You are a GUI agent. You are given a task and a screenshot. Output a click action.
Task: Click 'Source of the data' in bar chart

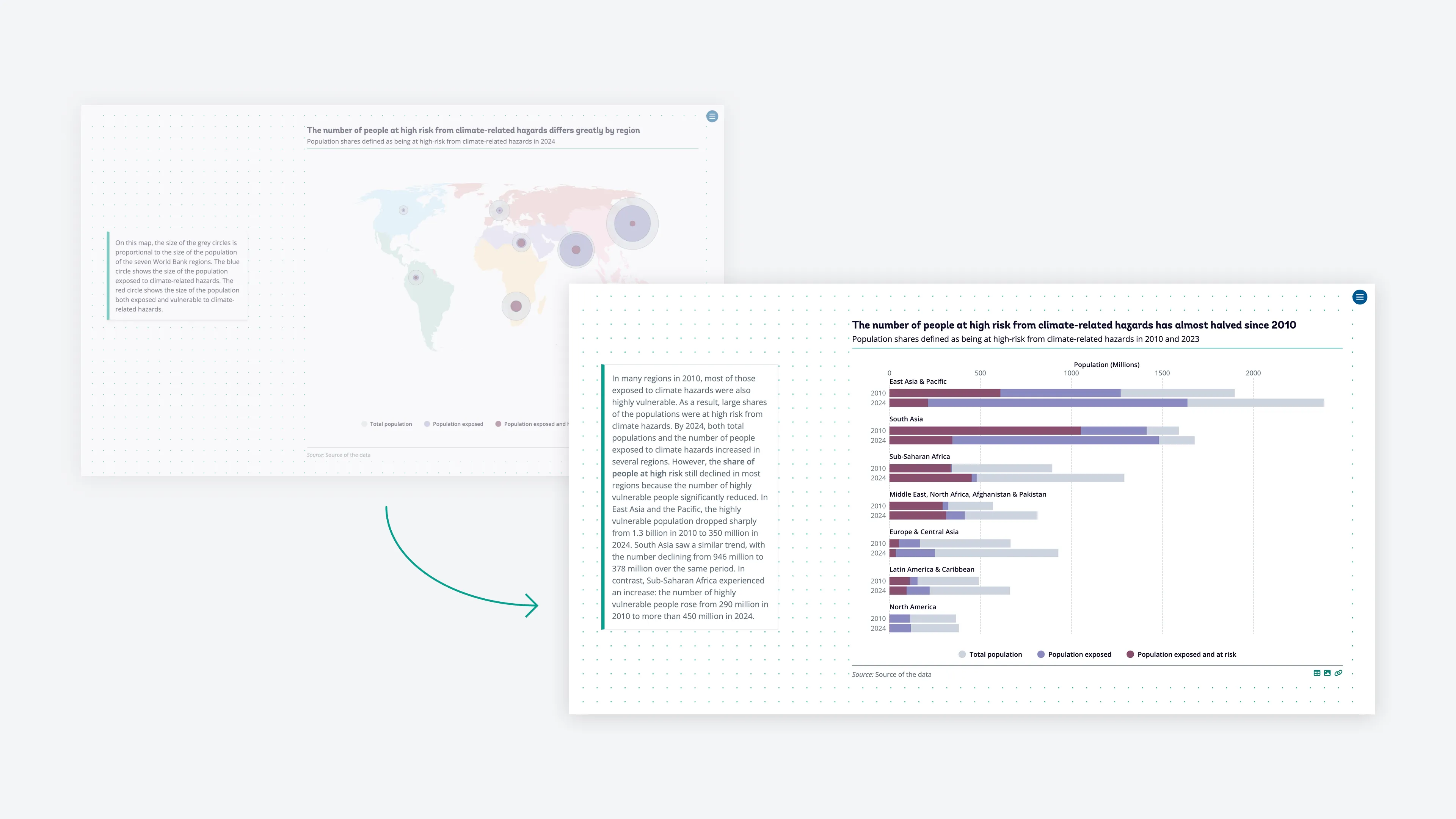(x=903, y=674)
